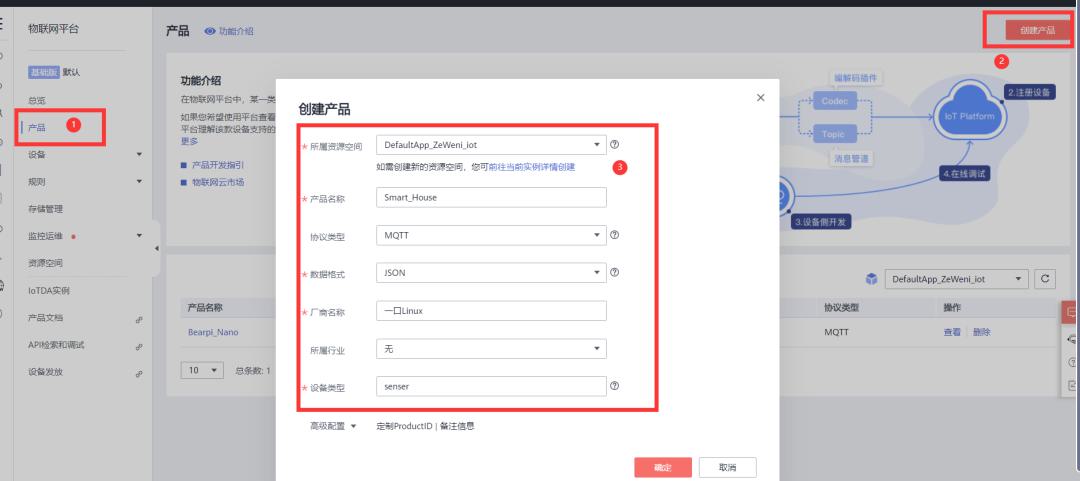Click the external link icon beside 设备发放

pos(139,374)
